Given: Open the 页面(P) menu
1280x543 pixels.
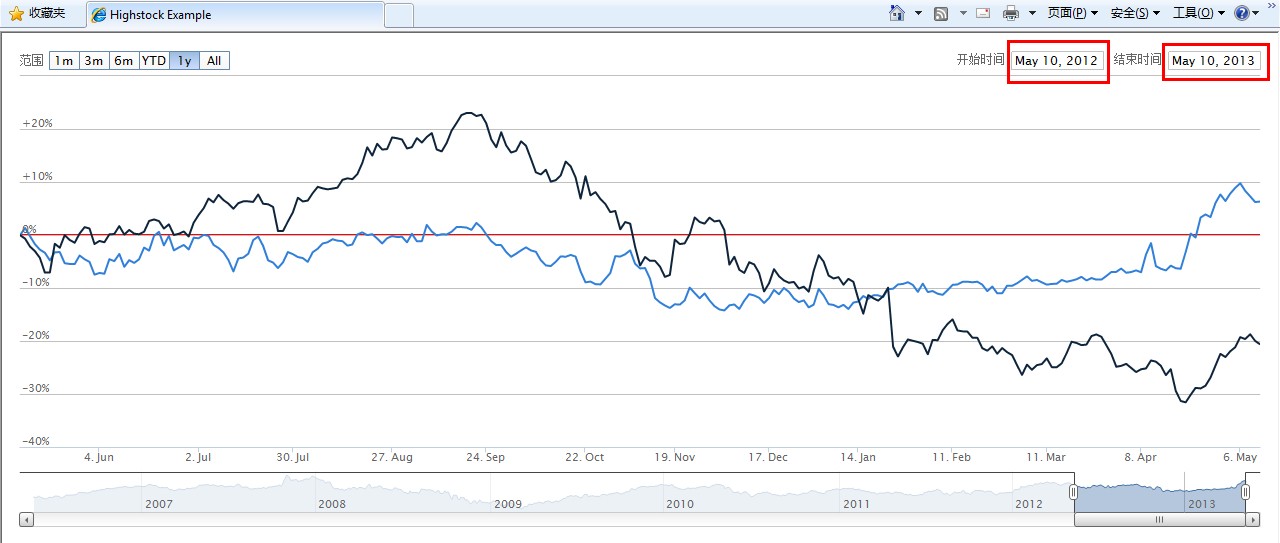Looking at the screenshot, I should 1072,13.
